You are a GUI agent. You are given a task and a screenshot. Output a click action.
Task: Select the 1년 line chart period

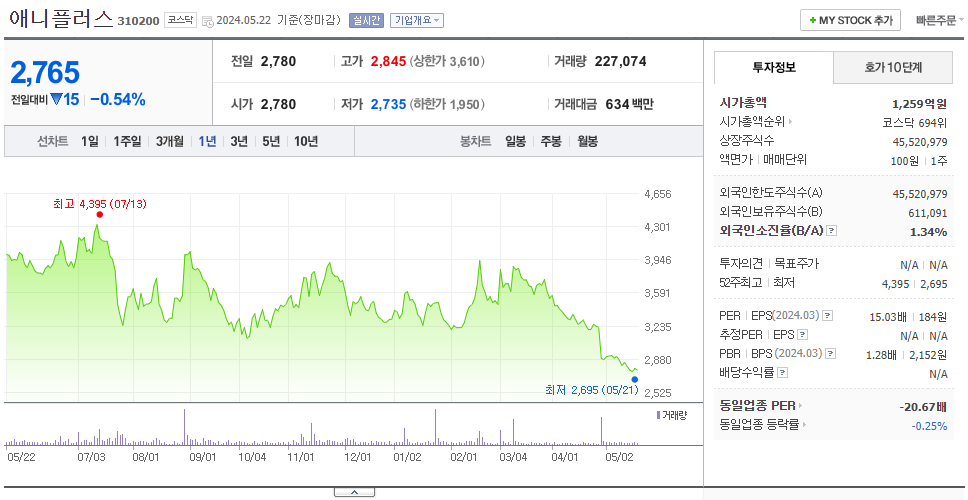pos(207,141)
